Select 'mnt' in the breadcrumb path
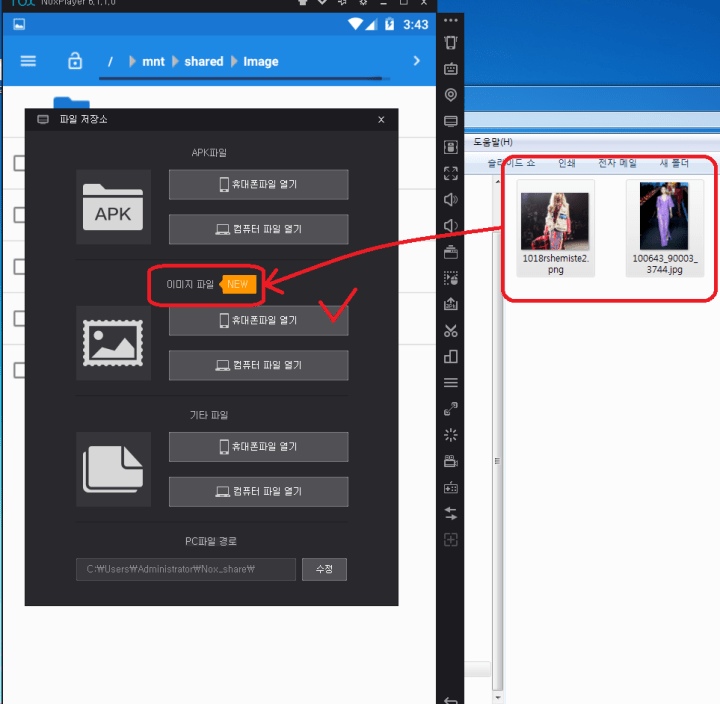This screenshot has height=704, width=720. click(153, 61)
